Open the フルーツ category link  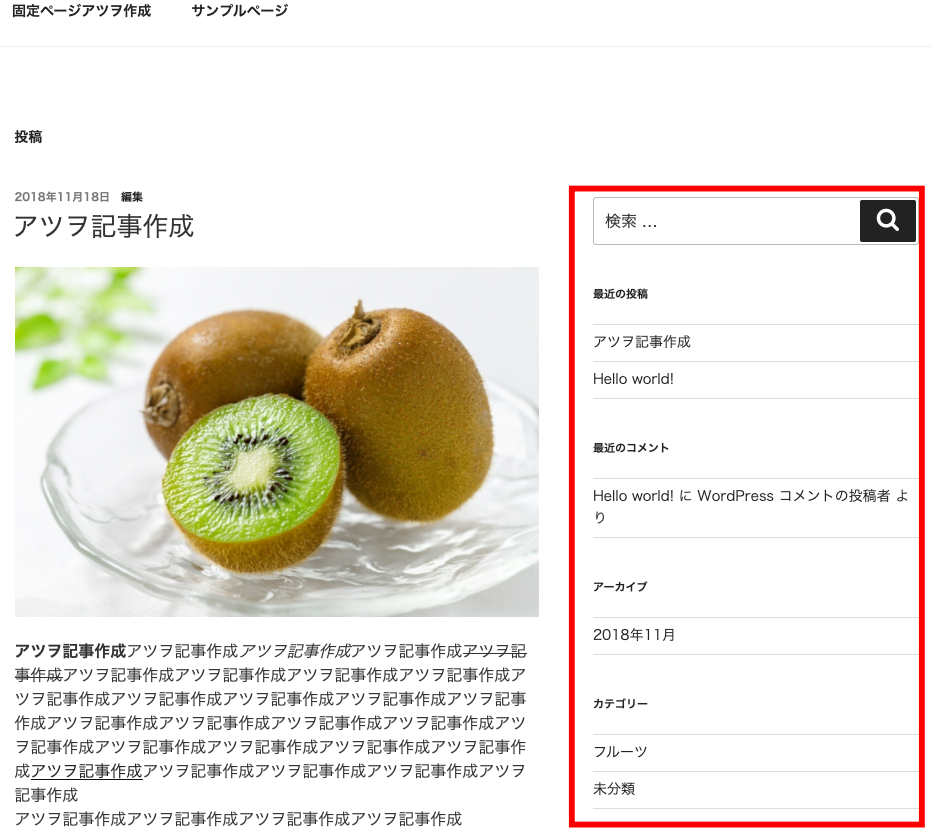(620, 752)
